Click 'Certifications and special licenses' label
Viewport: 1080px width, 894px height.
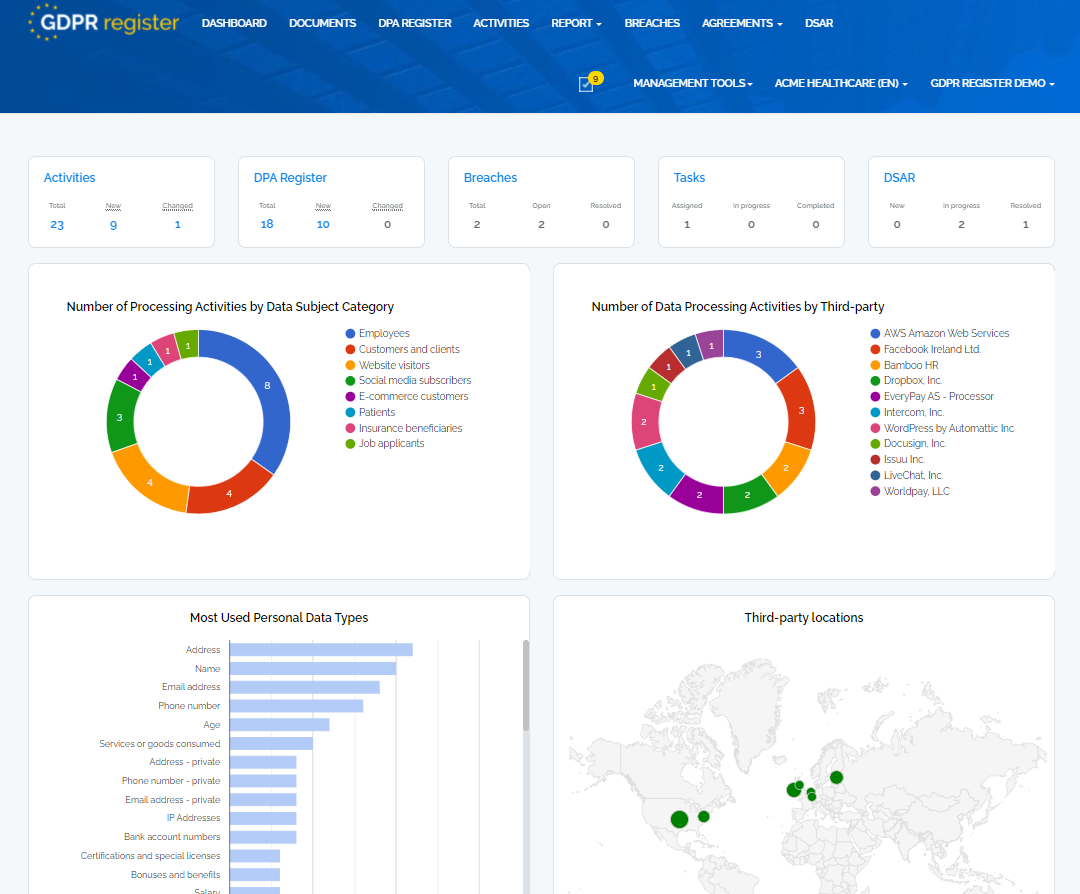pos(150,855)
